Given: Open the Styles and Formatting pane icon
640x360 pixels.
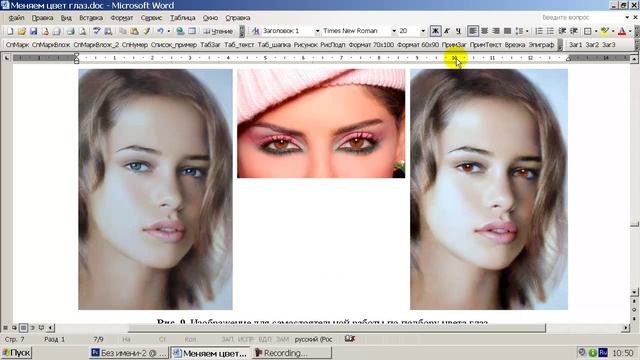Looking at the screenshot, I should coord(256,31).
